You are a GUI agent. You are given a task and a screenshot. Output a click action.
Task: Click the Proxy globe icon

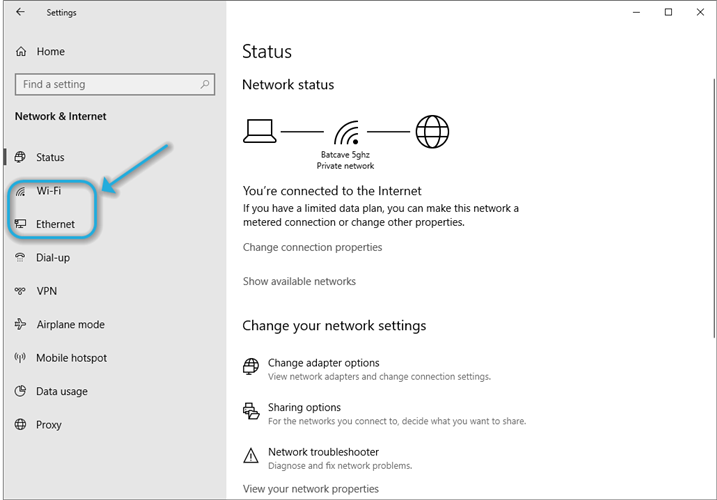point(20,424)
